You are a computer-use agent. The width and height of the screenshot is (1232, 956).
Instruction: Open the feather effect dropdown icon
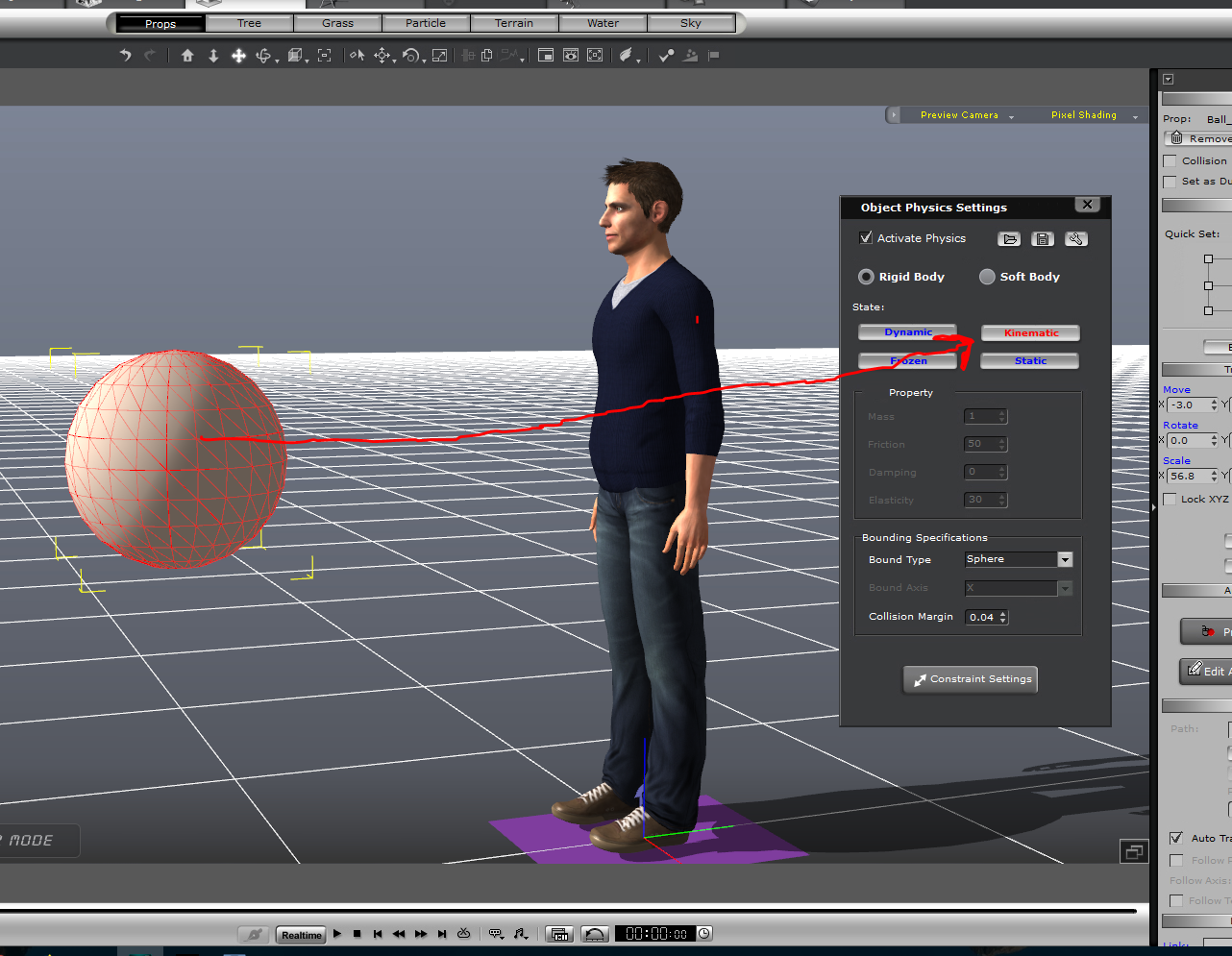tap(628, 56)
